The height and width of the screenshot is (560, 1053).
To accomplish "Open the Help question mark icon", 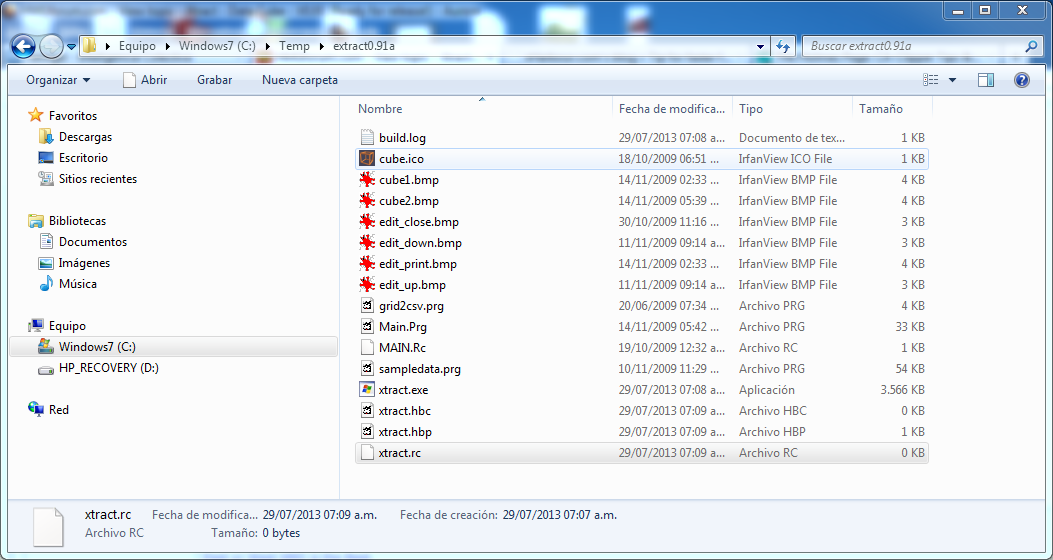I will 1021,80.
